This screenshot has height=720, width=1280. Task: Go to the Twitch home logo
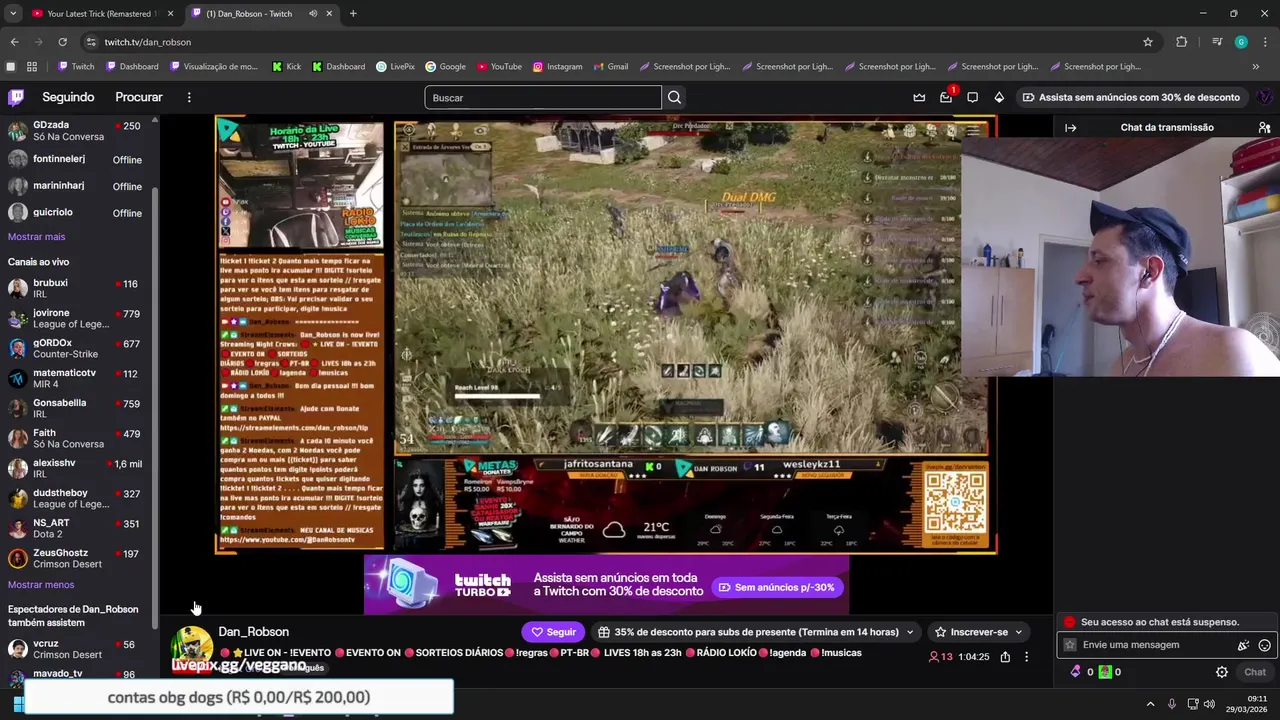[x=16, y=97]
